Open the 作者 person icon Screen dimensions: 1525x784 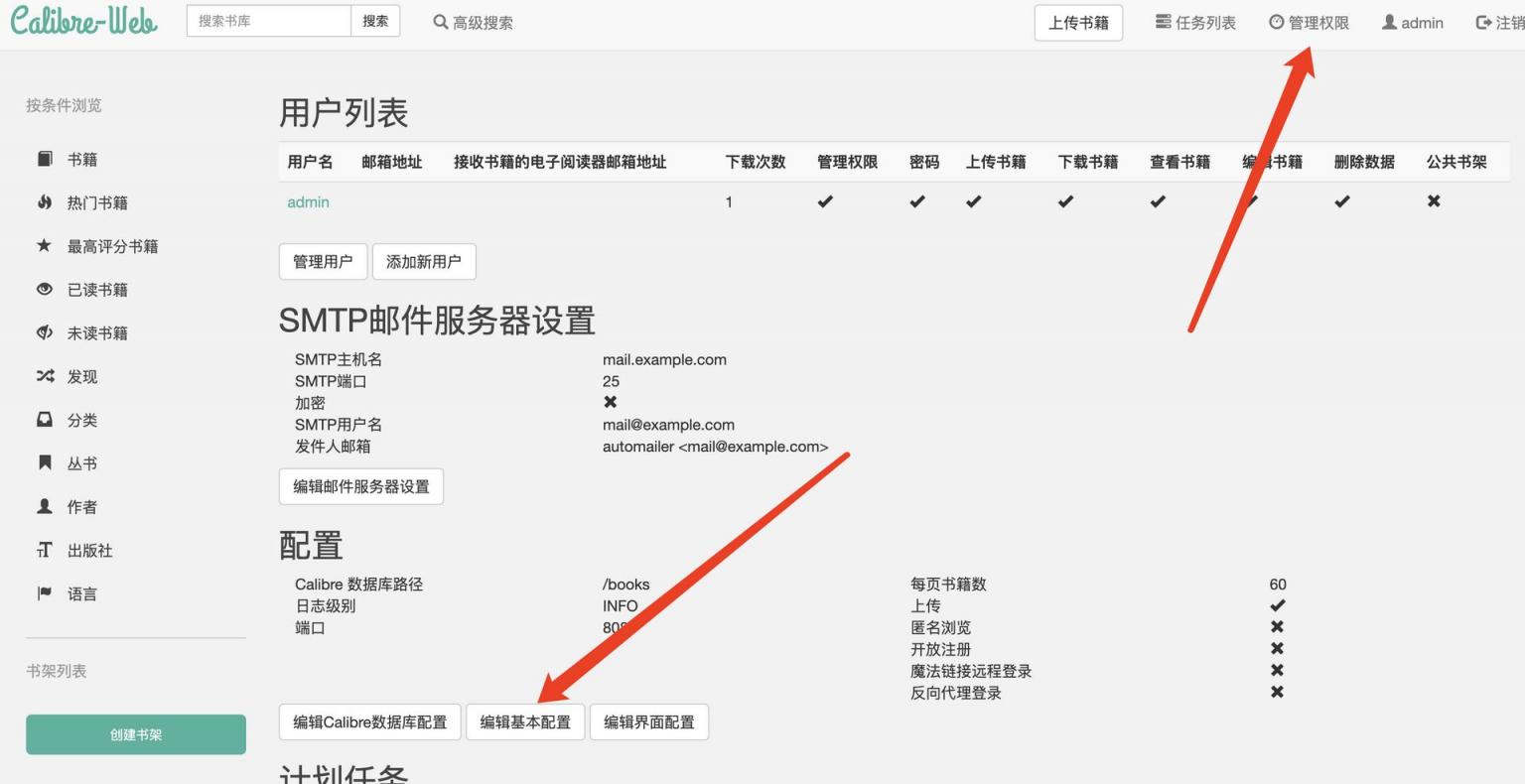coord(45,506)
